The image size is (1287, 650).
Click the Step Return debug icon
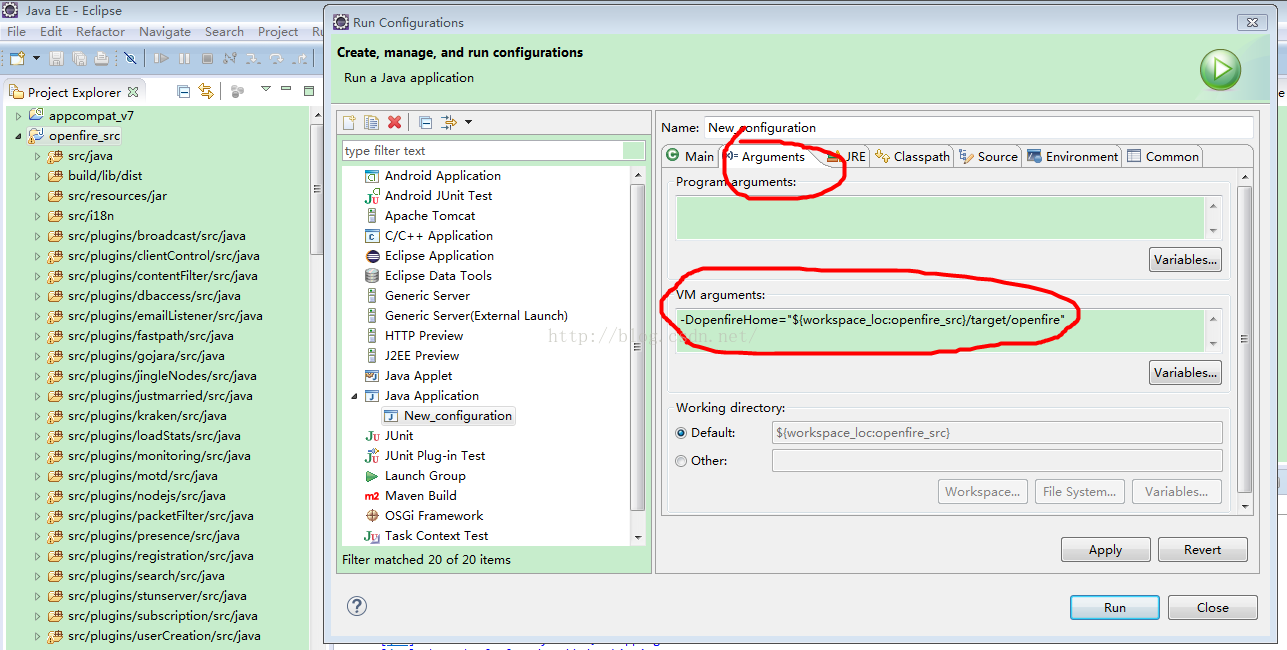point(301,59)
